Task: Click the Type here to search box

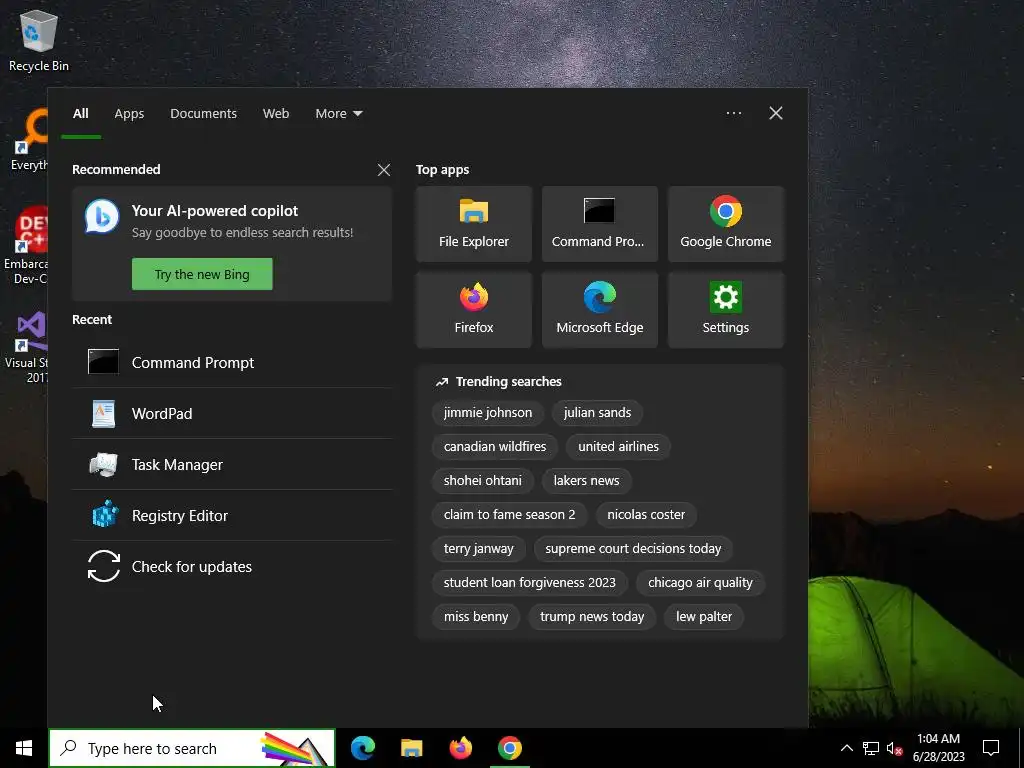Action: click(x=192, y=748)
